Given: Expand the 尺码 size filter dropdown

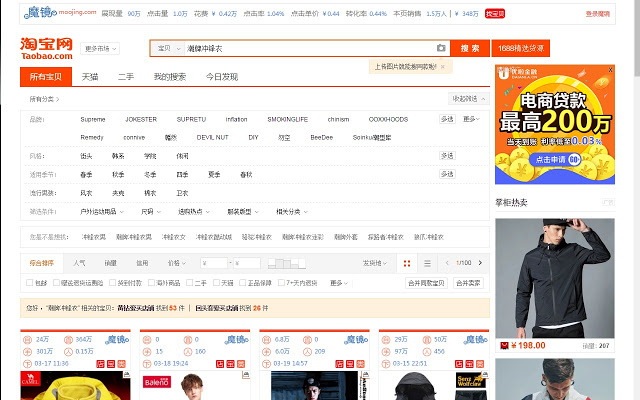Looking at the screenshot, I should coord(151,211).
